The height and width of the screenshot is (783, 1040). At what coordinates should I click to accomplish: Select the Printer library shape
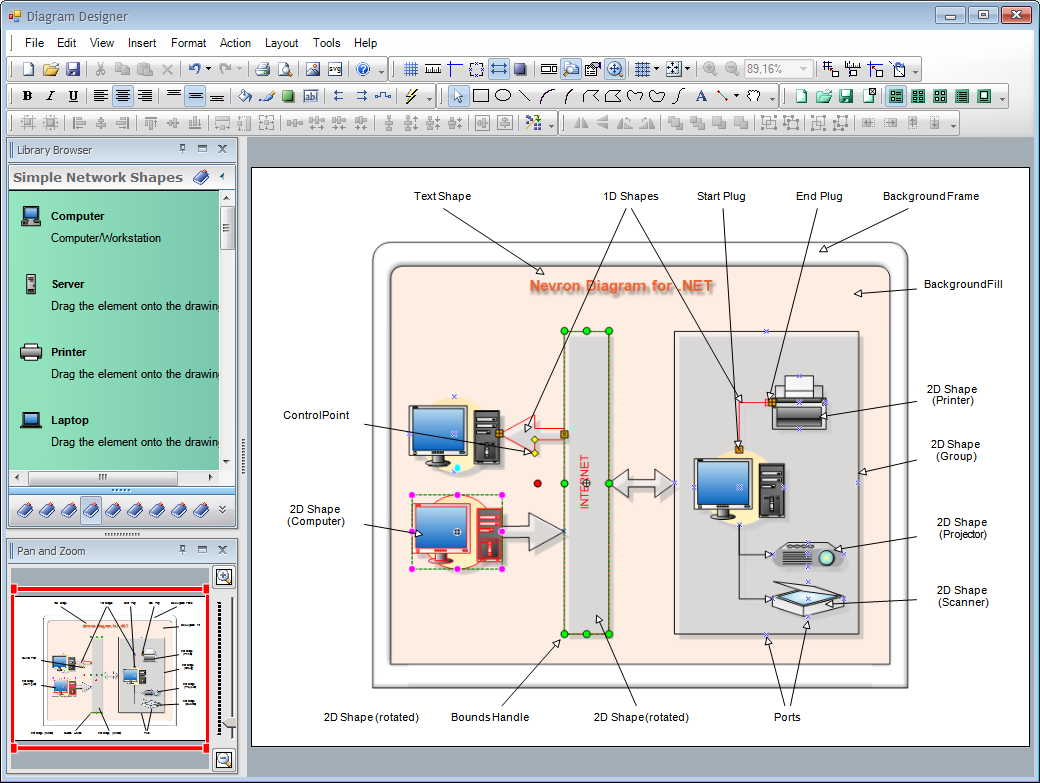tap(114, 363)
